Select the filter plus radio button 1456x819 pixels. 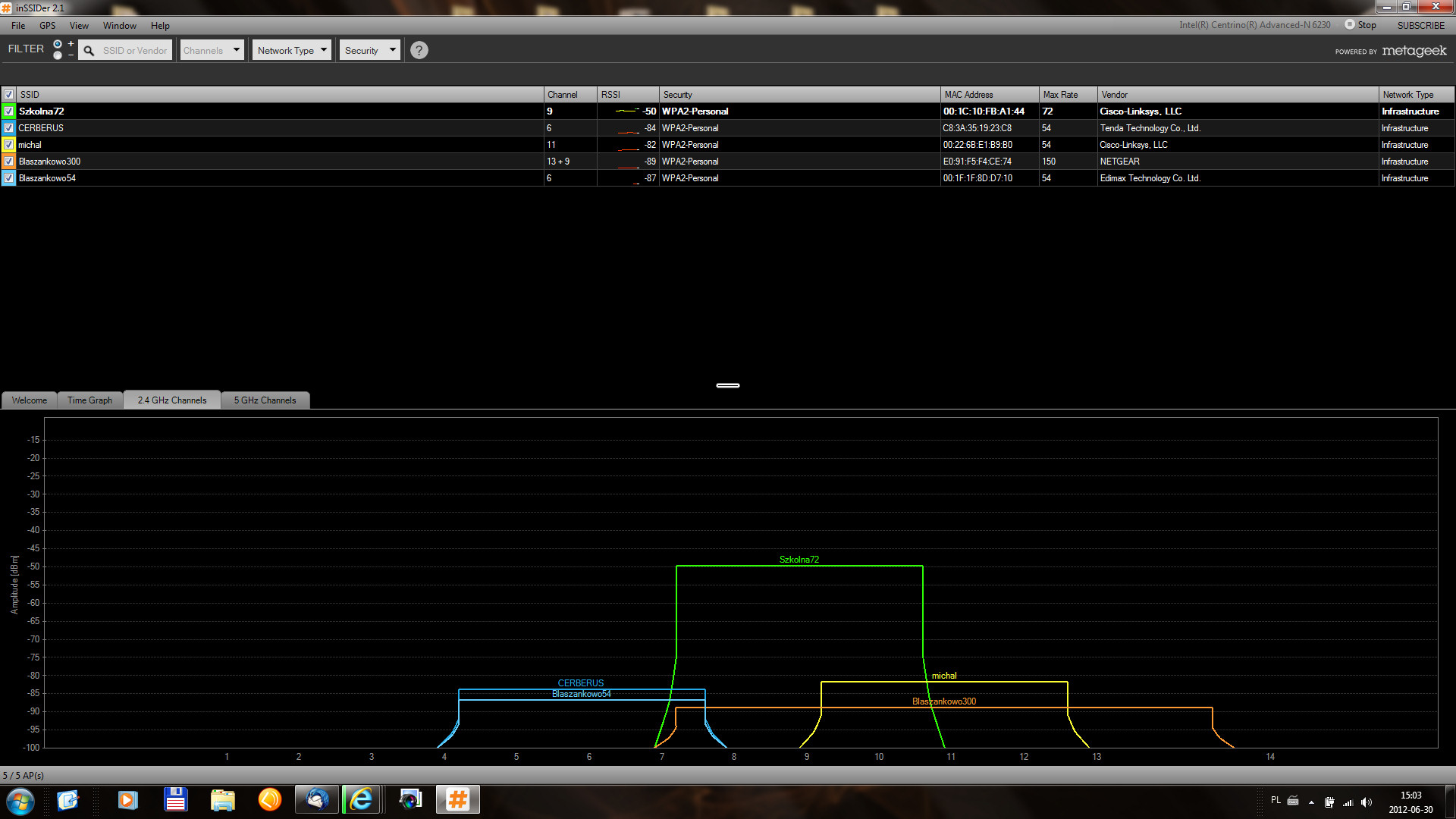(x=58, y=44)
